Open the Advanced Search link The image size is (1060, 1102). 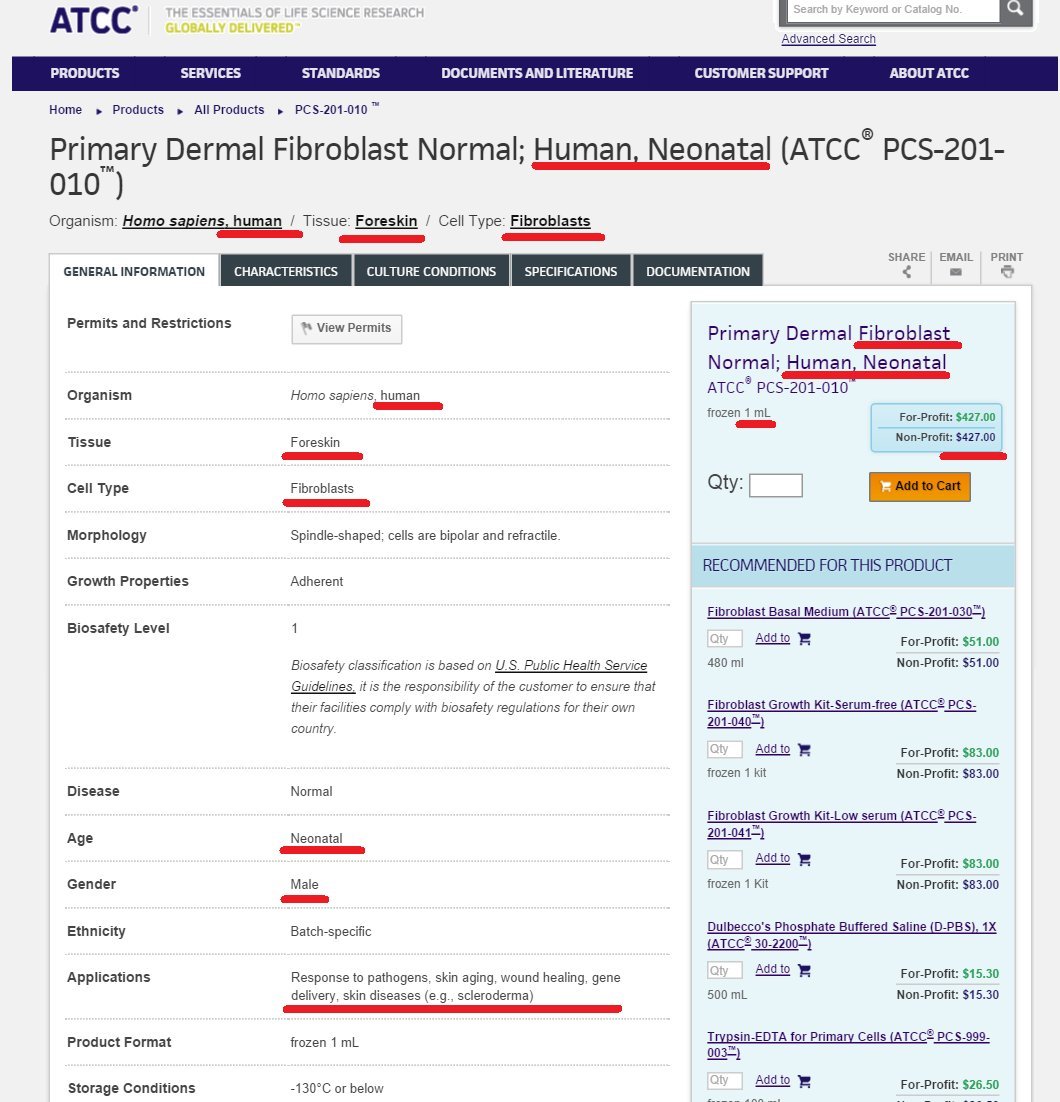(x=828, y=39)
